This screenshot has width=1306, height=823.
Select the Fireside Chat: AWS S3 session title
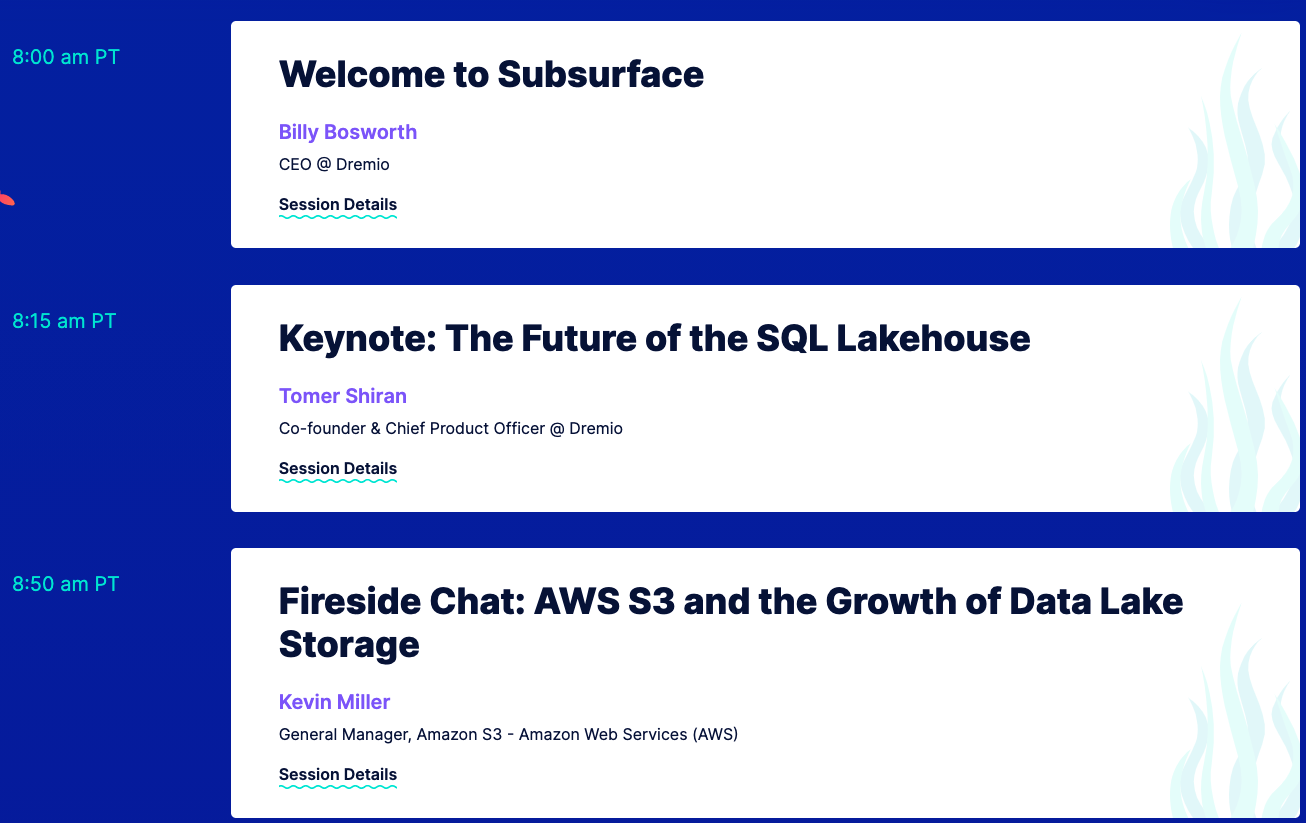[731, 623]
